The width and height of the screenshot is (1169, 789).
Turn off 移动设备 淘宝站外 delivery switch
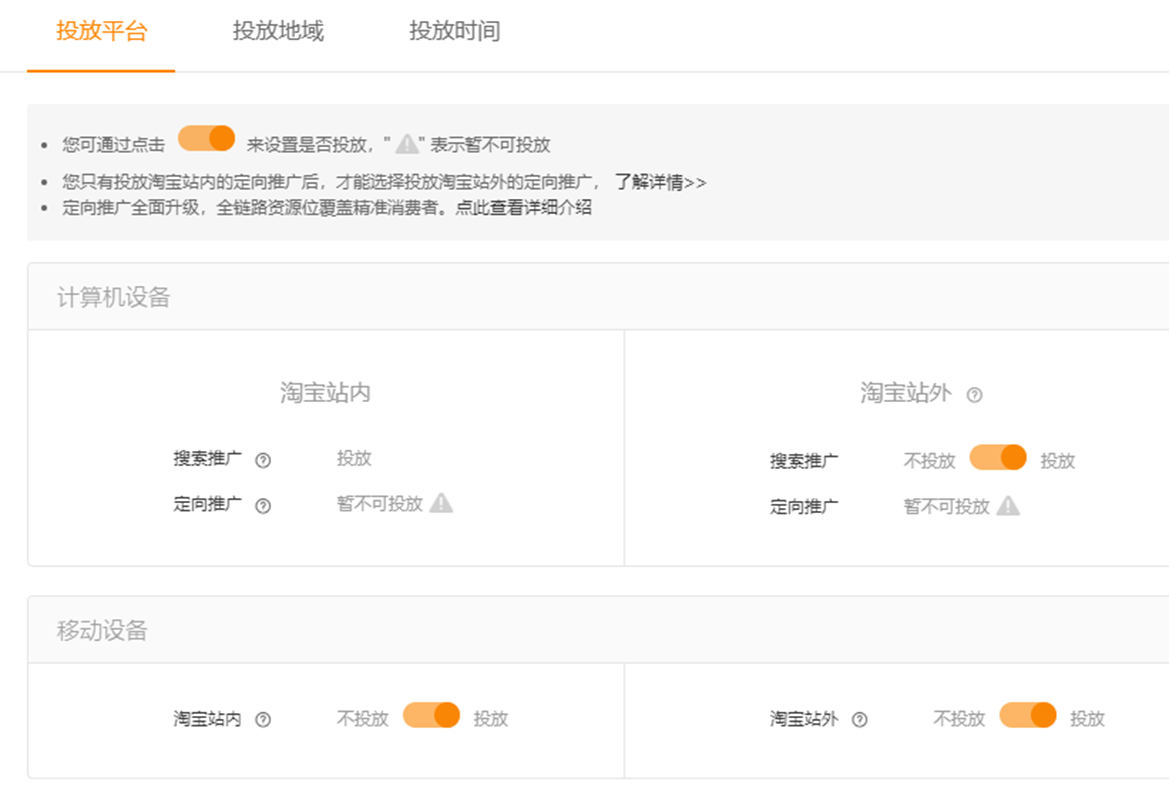1027,716
